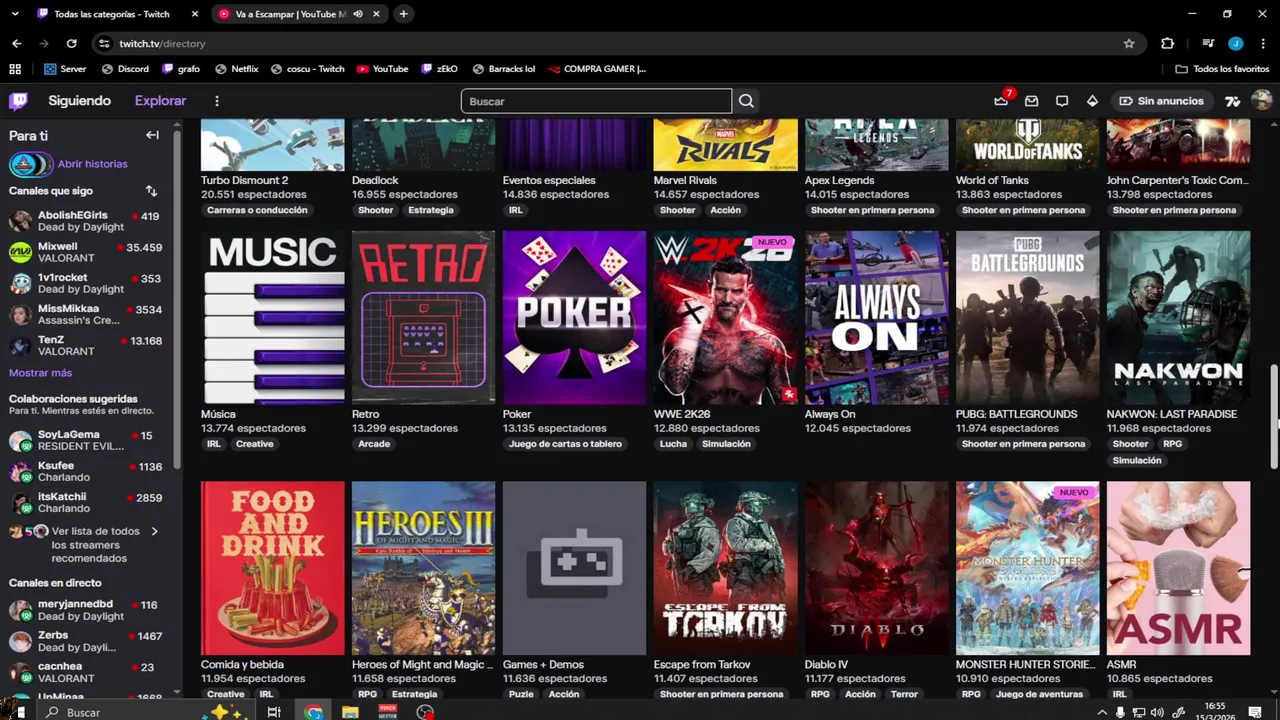Reload the page in Chrome
Viewport: 1280px width, 720px height.
pos(71,44)
